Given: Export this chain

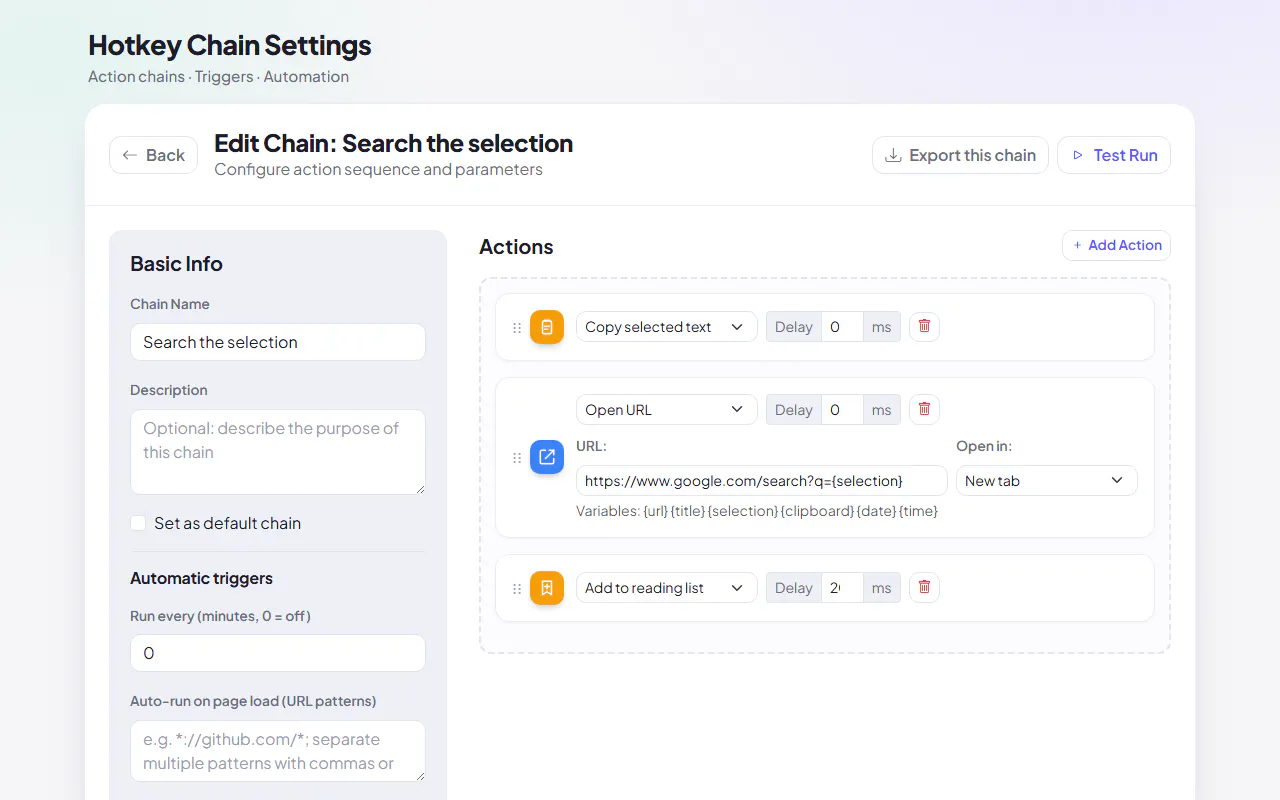Looking at the screenshot, I should [960, 155].
